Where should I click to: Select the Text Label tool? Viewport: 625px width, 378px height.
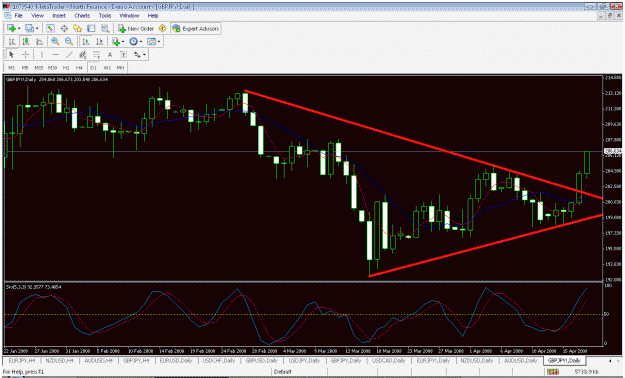coord(123,54)
